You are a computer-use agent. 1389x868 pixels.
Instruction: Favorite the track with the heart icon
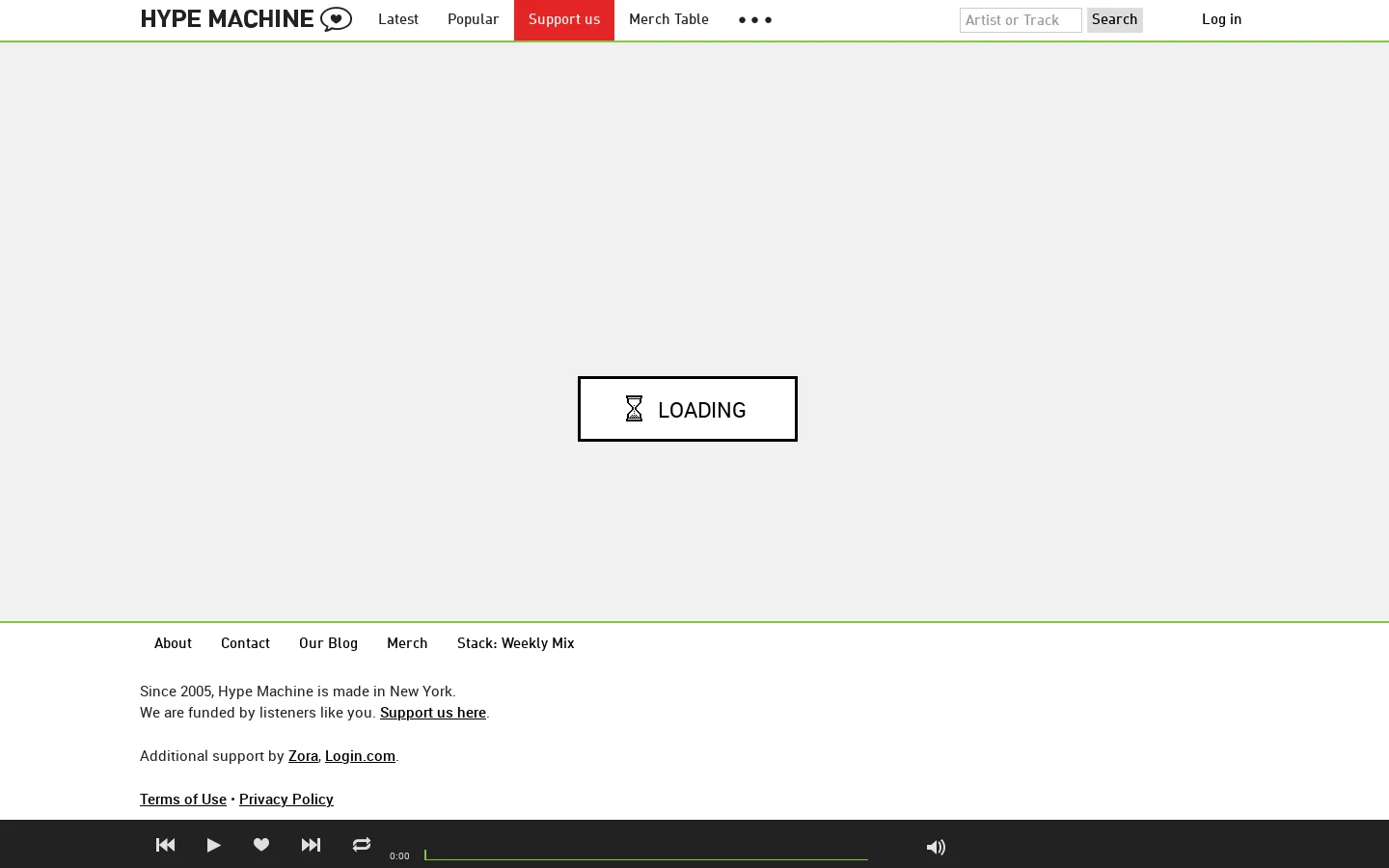(x=261, y=845)
